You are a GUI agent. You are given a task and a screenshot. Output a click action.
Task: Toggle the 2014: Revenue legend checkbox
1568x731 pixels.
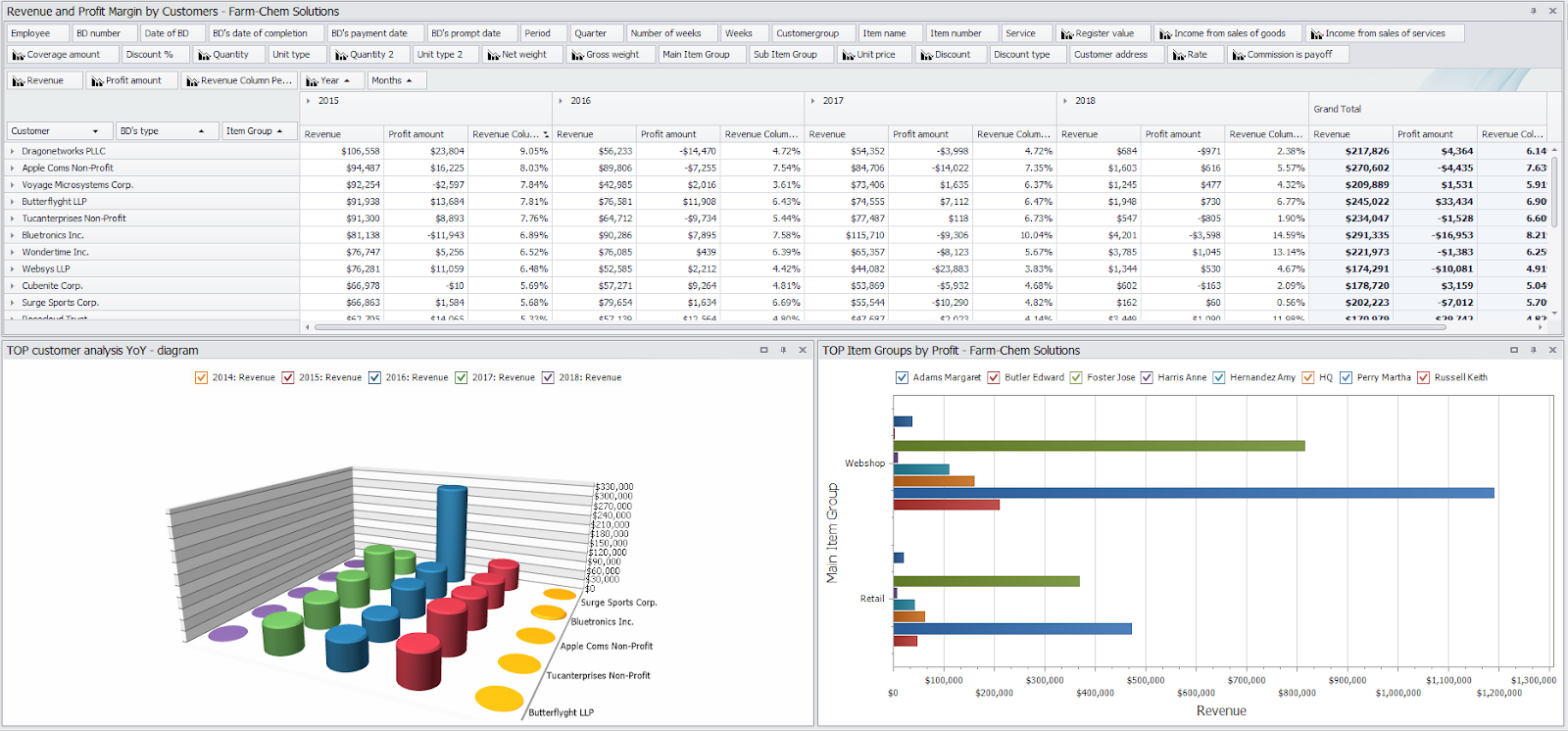202,377
